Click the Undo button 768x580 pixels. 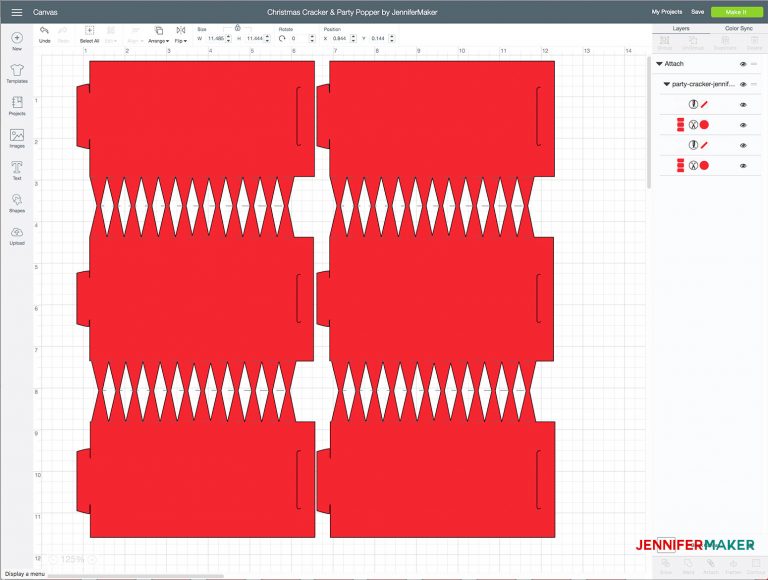(x=45, y=34)
